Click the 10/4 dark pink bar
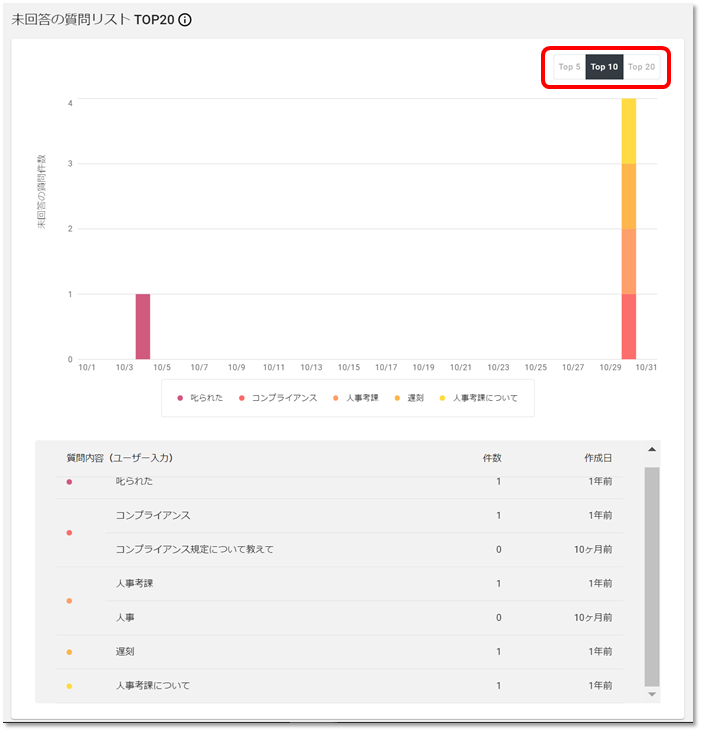Screen dimensions: 702x732 143,326
